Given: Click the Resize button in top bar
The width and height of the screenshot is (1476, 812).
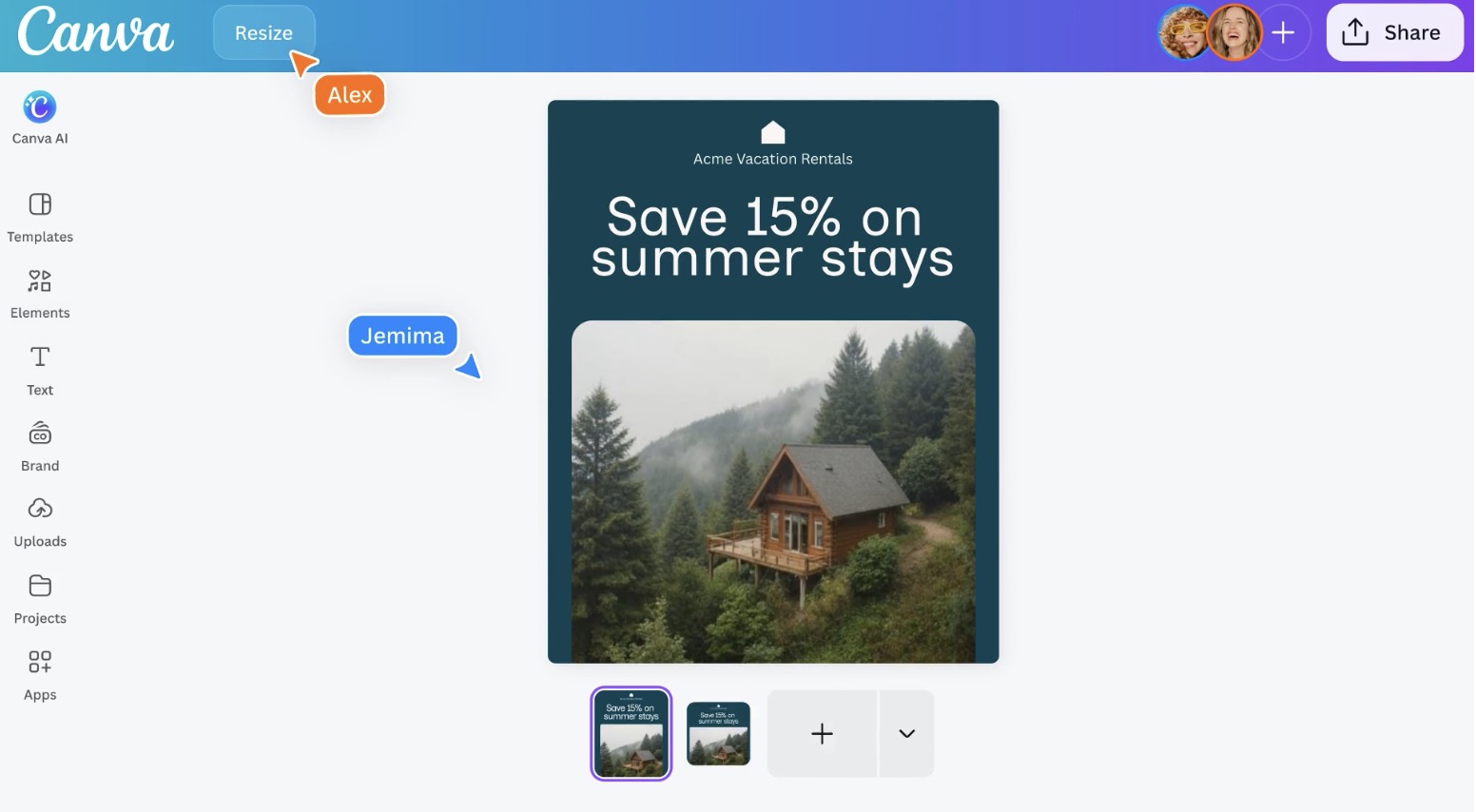Looking at the screenshot, I should [263, 32].
